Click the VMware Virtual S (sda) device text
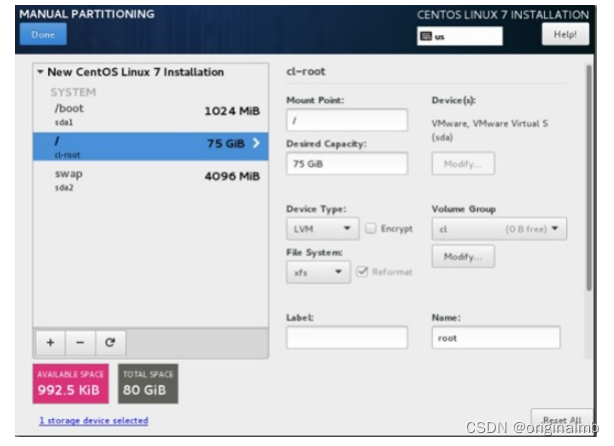Image resolution: width=614 pixels, height=446 pixels. click(x=489, y=130)
